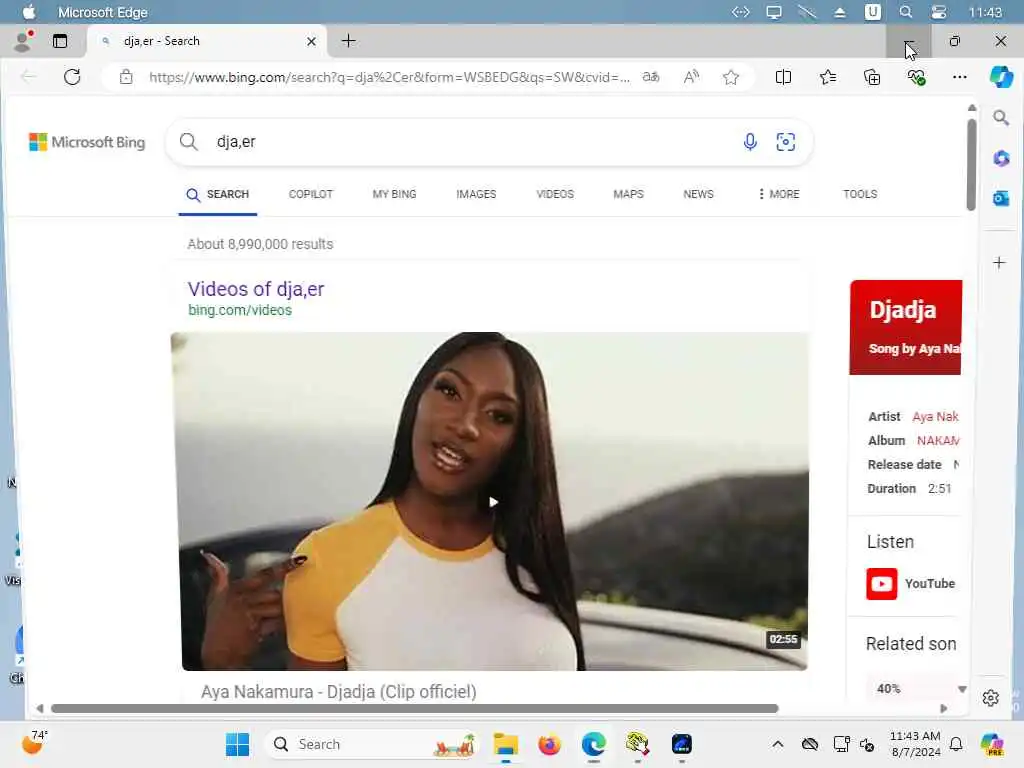This screenshot has height=768, width=1024.
Task: Select the dja,er - Search tab
Action: pos(206,41)
